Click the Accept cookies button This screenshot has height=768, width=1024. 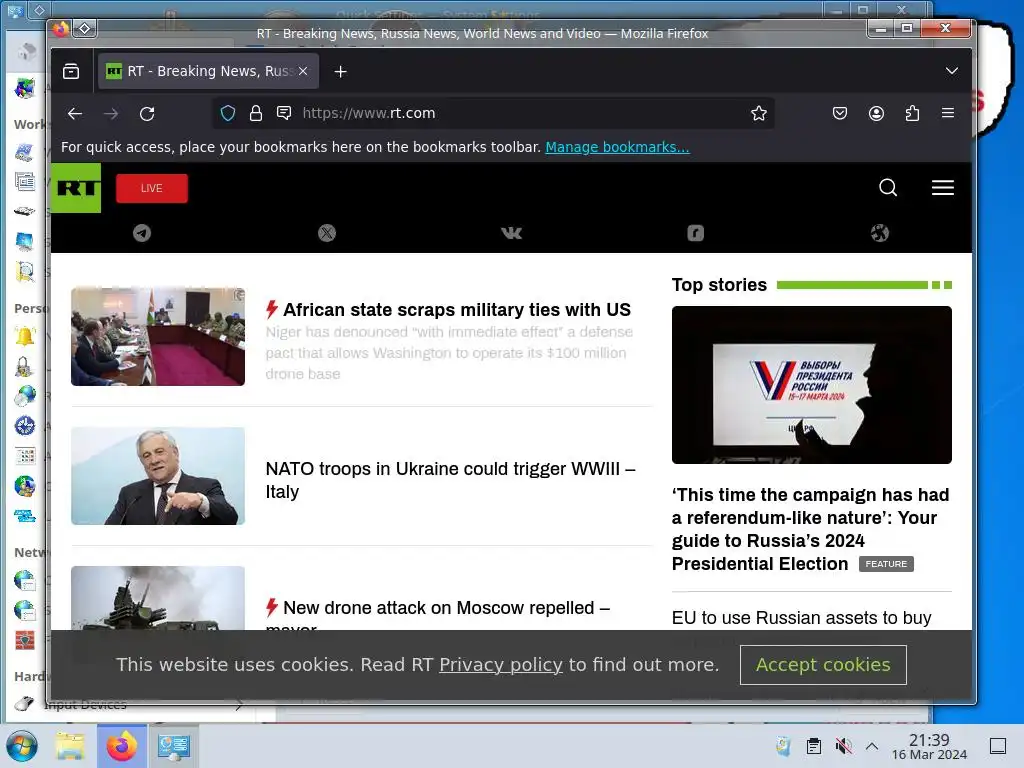823,665
